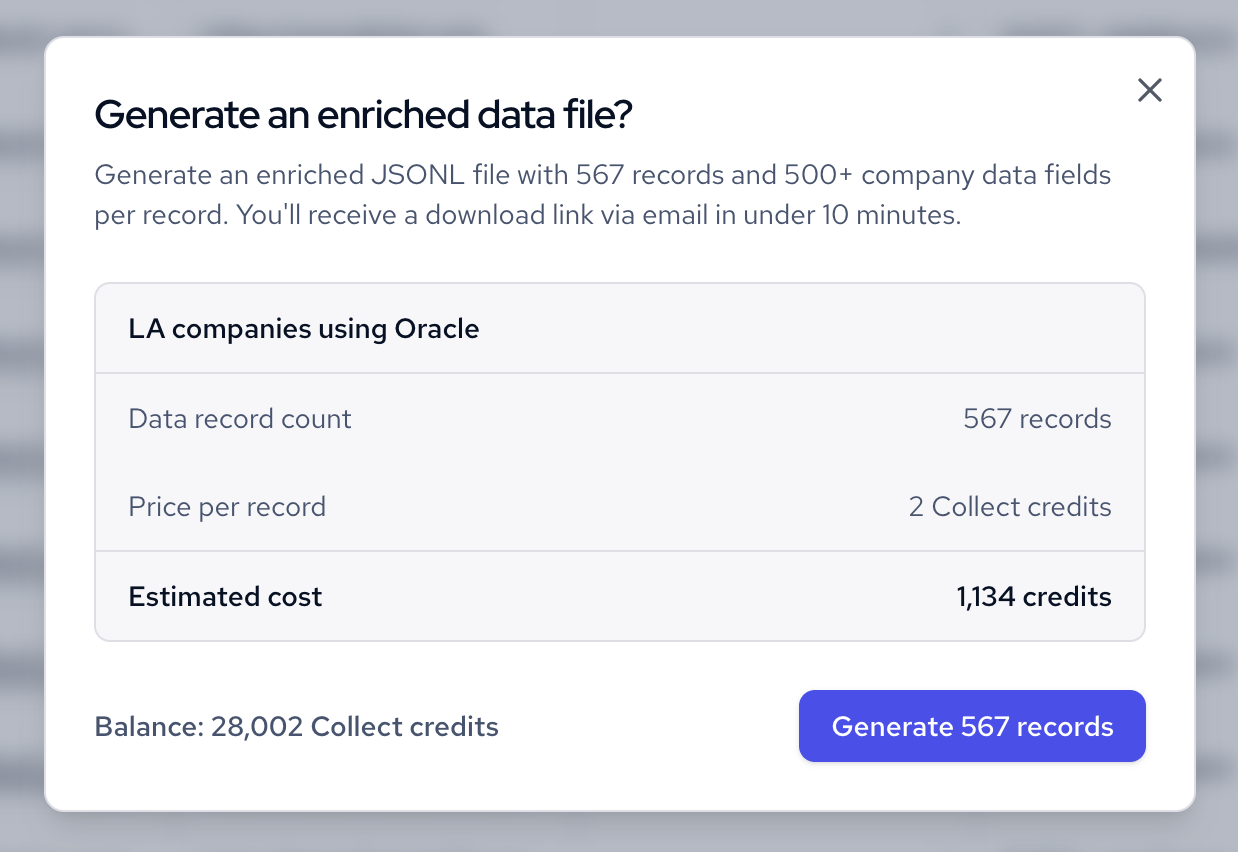Click the Data record count label
The image size is (1238, 852).
coord(240,418)
